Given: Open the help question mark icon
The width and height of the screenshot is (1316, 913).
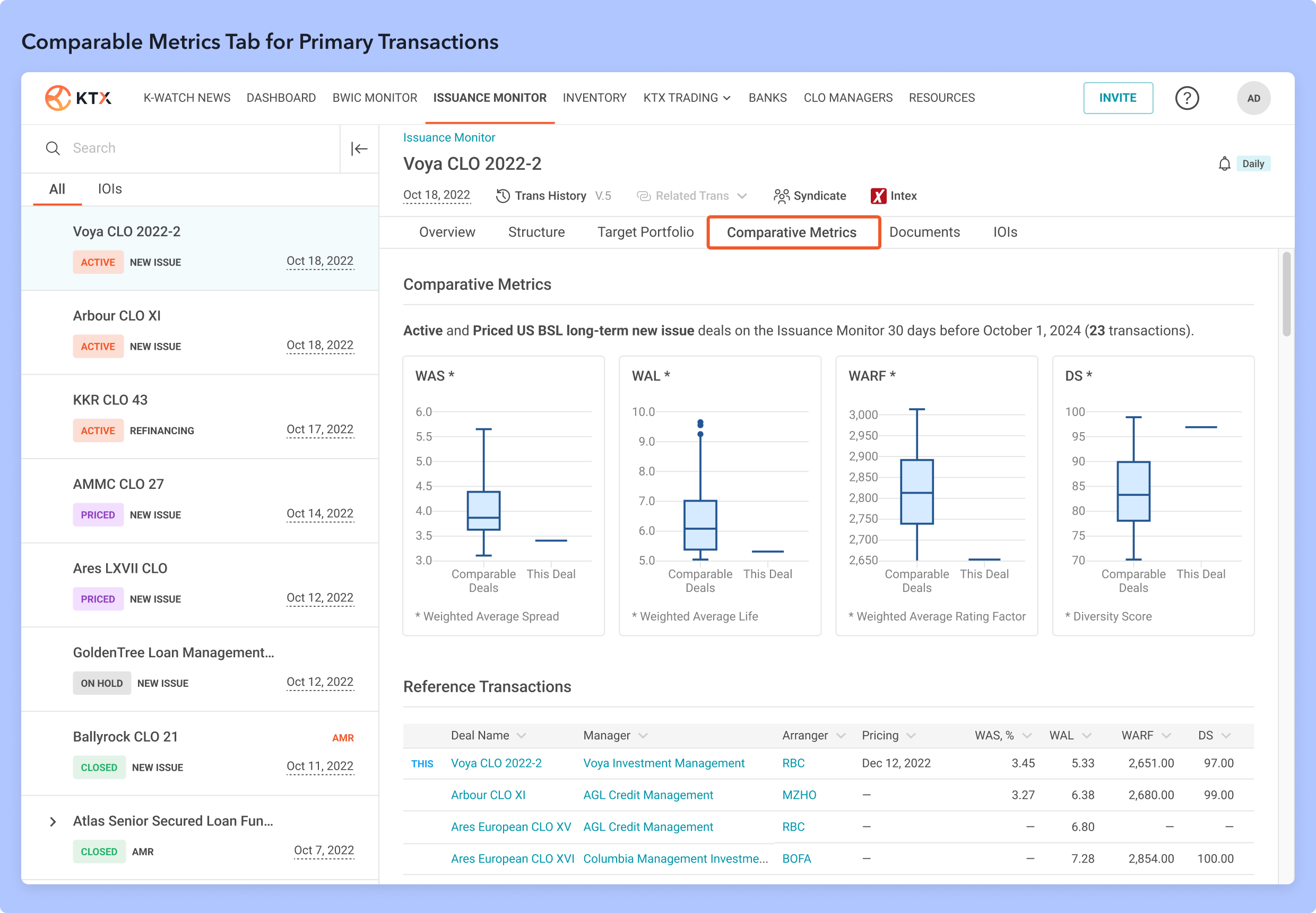Looking at the screenshot, I should tap(1186, 98).
